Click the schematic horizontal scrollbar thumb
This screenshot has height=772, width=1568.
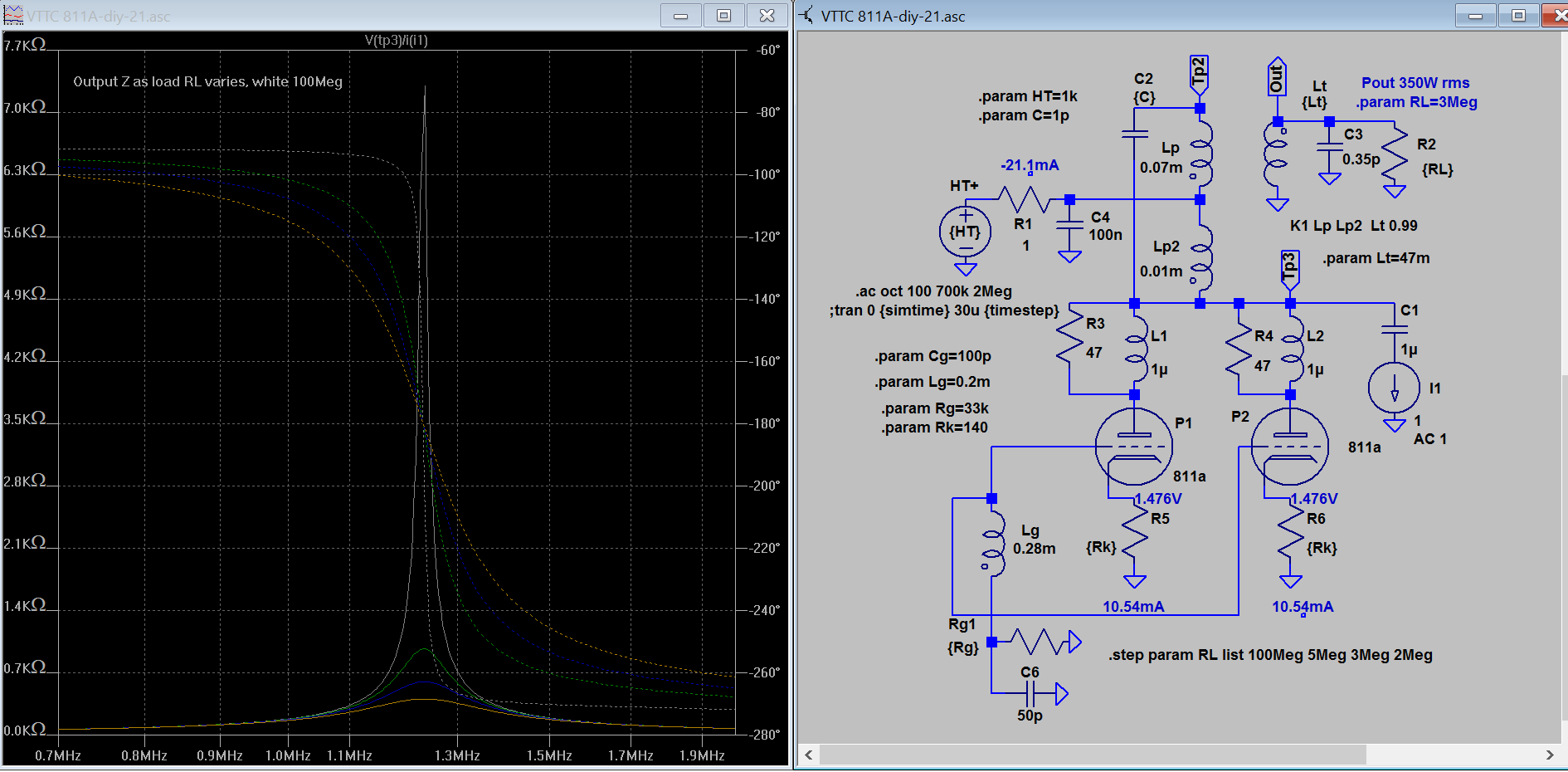[x=1093, y=755]
